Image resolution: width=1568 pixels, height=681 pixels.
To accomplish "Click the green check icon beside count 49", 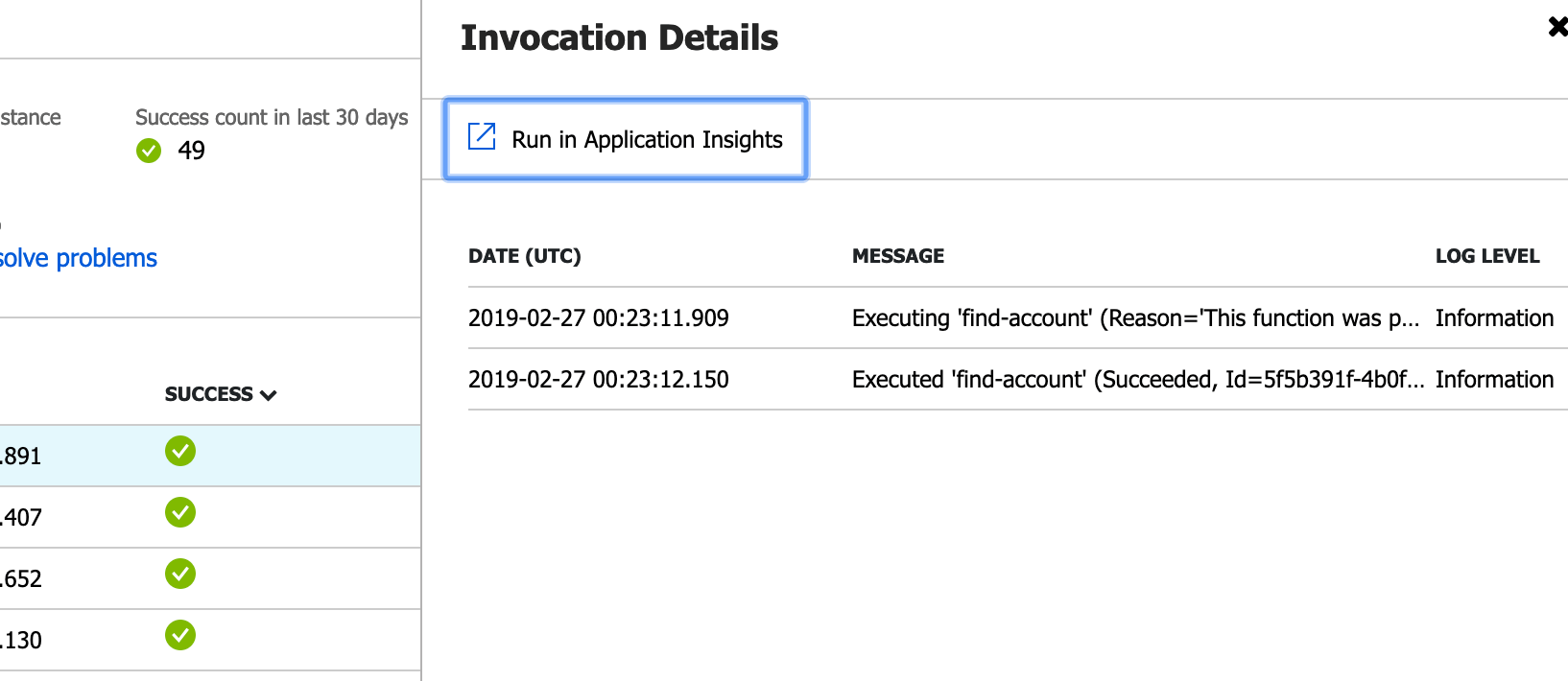I will (x=149, y=151).
